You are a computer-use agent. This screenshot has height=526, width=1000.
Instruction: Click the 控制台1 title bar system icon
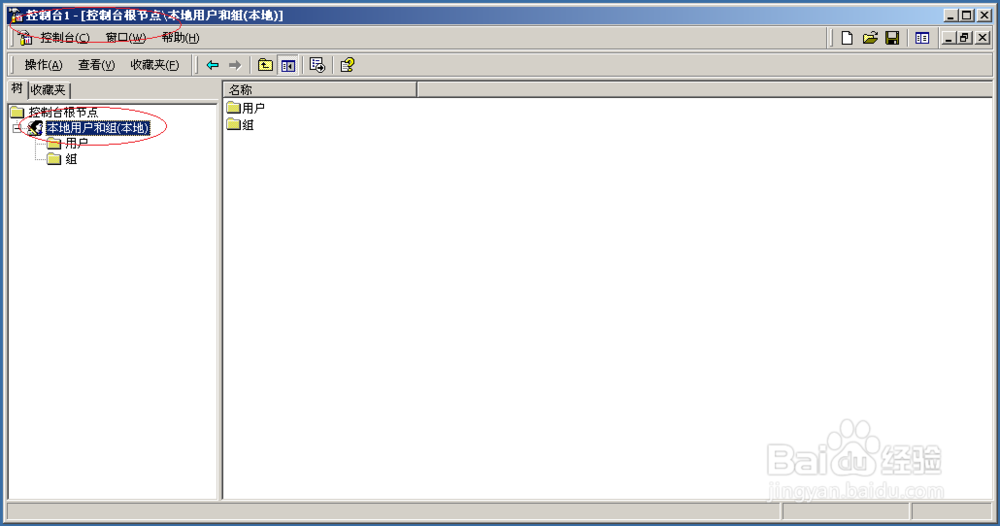click(17, 15)
